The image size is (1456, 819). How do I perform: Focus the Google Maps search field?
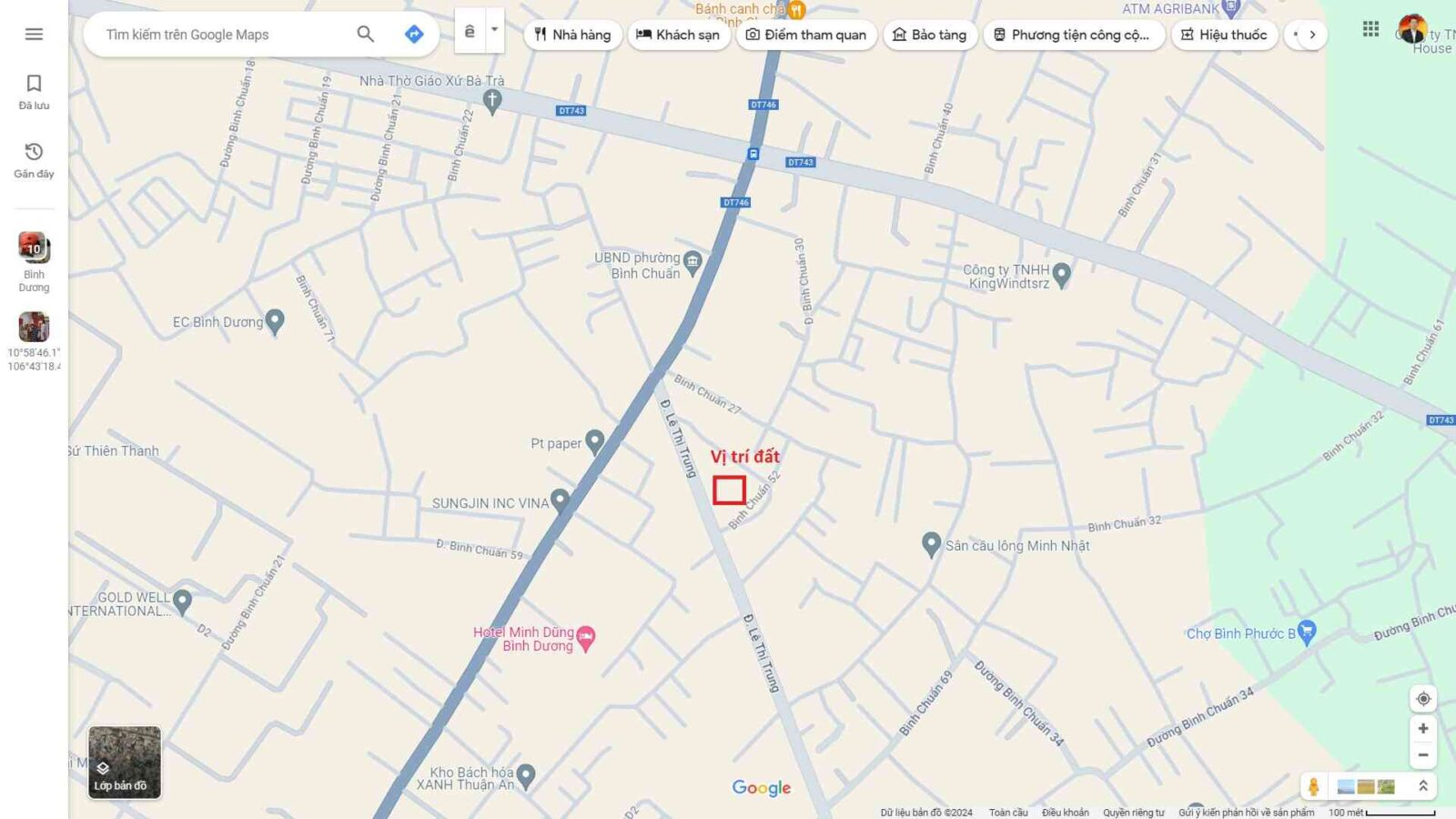pyautogui.click(x=223, y=35)
